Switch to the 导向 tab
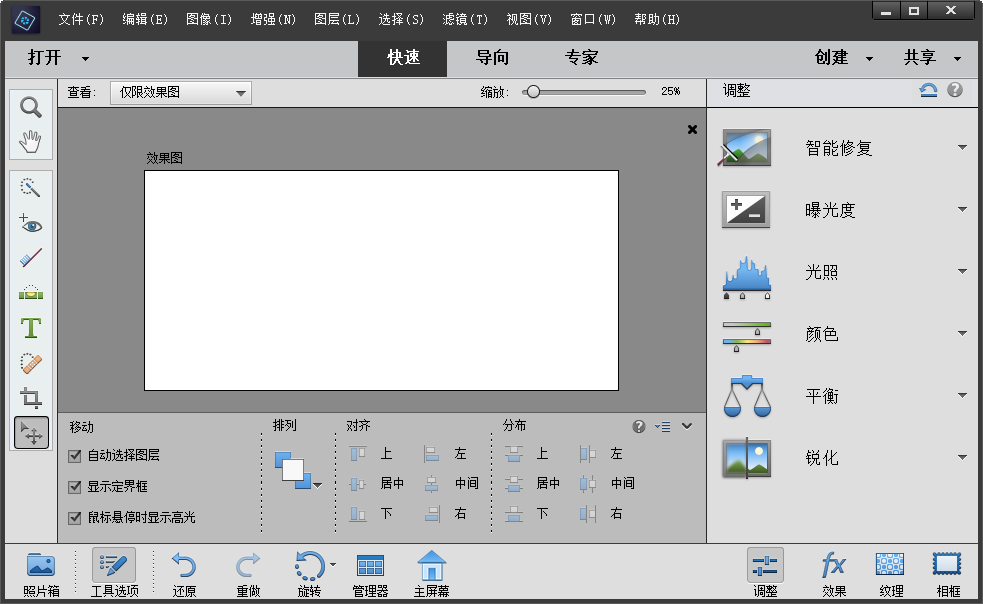Image resolution: width=983 pixels, height=604 pixels. point(492,58)
